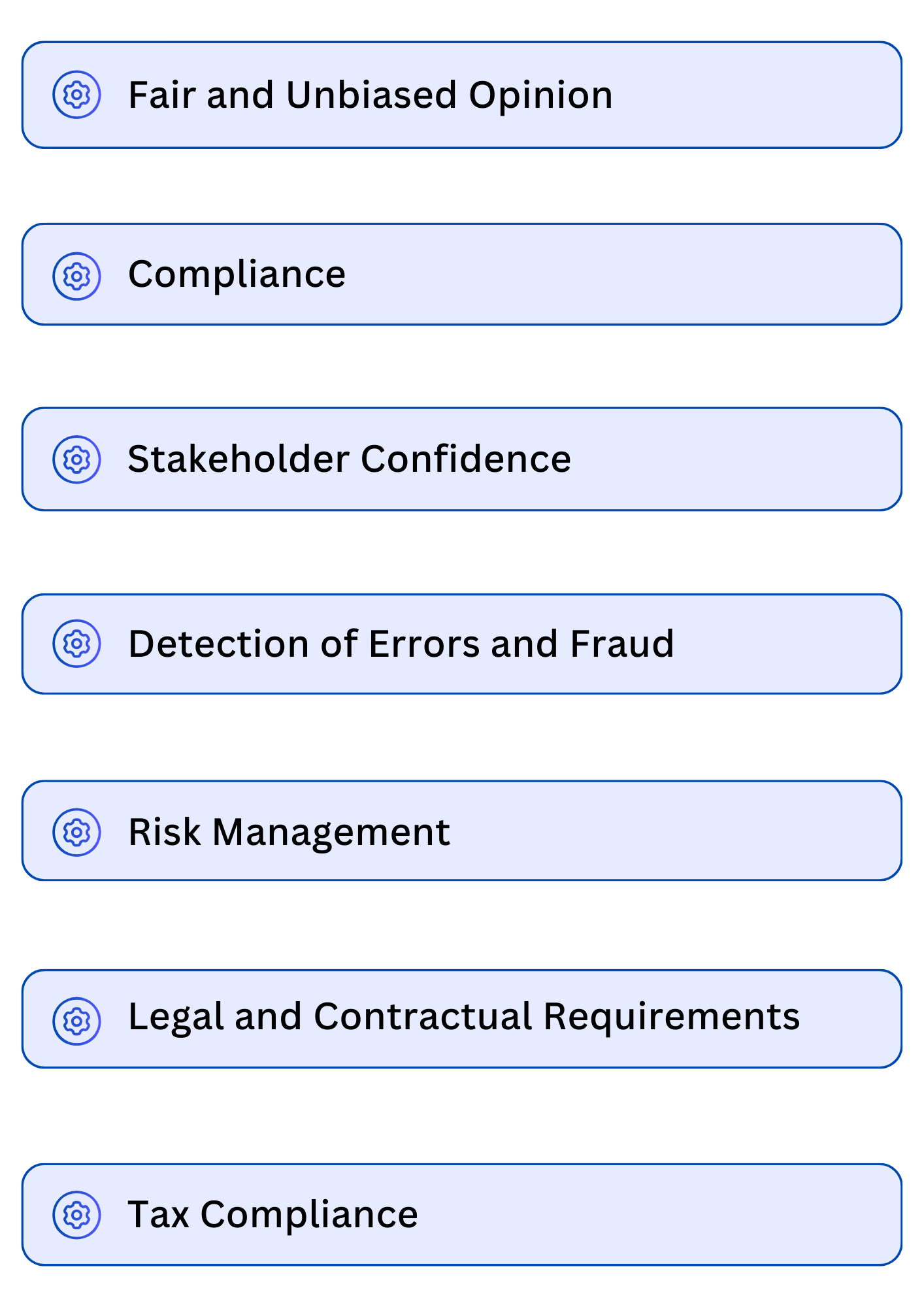Screen dimensions: 924x1307
Task: Select the "Tax Compliance" text label
Action: point(272,1214)
